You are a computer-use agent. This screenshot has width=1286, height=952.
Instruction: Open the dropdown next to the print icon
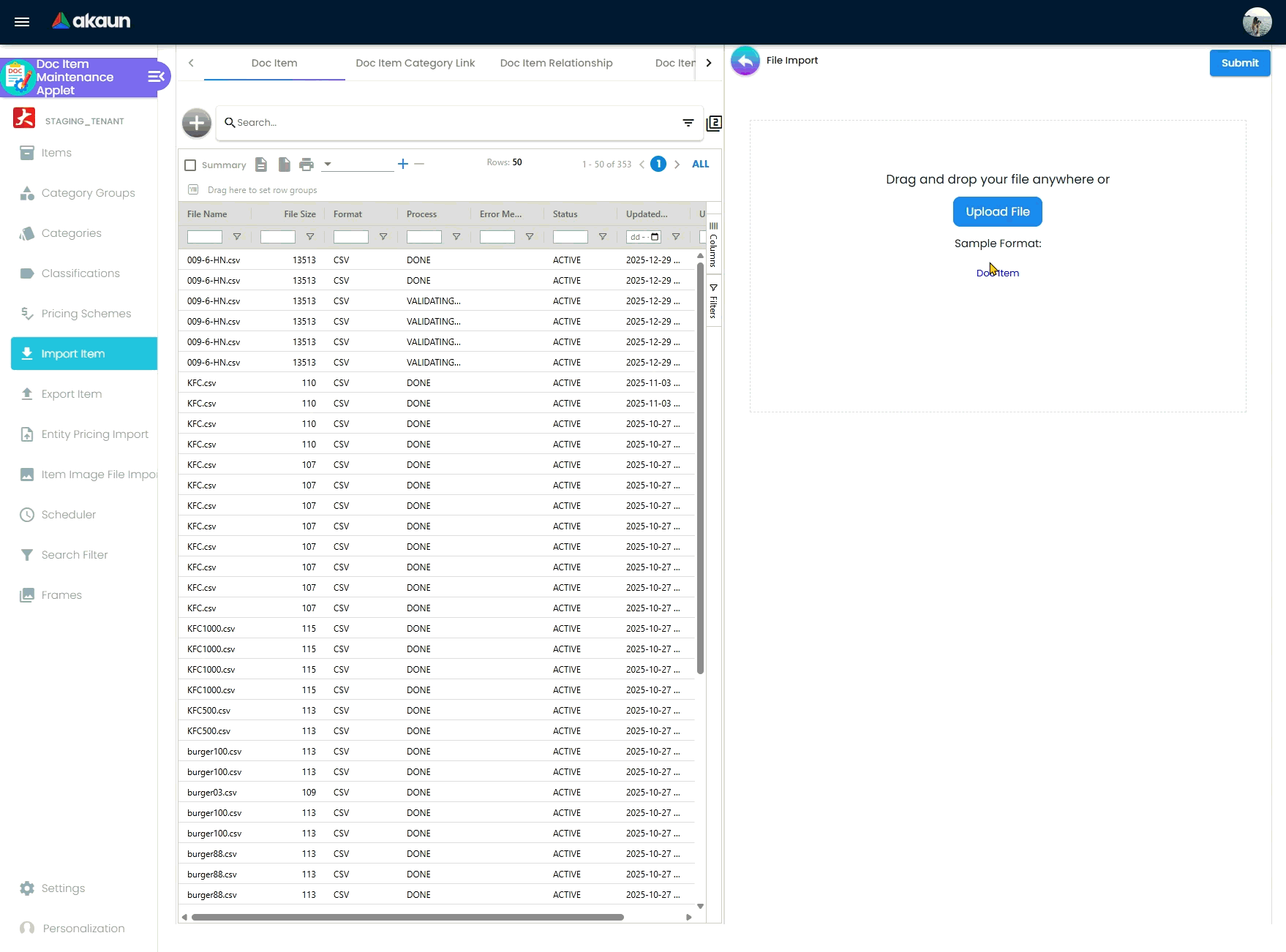(328, 165)
